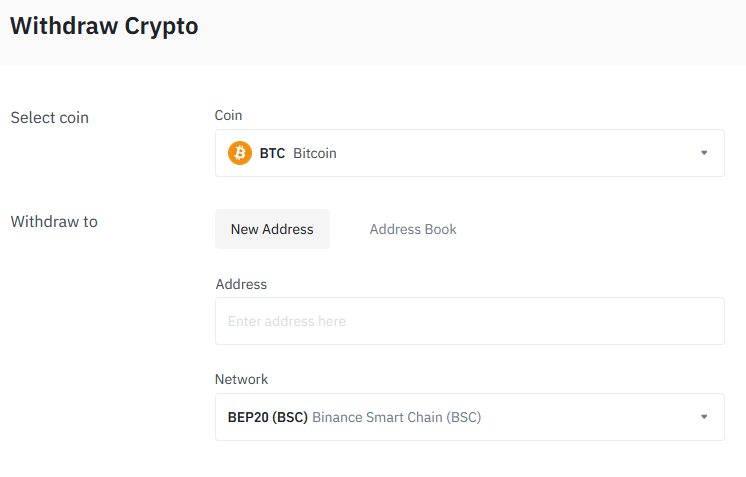The width and height of the screenshot is (746, 477).
Task: Click the Withdraw to label
Action: (x=54, y=222)
